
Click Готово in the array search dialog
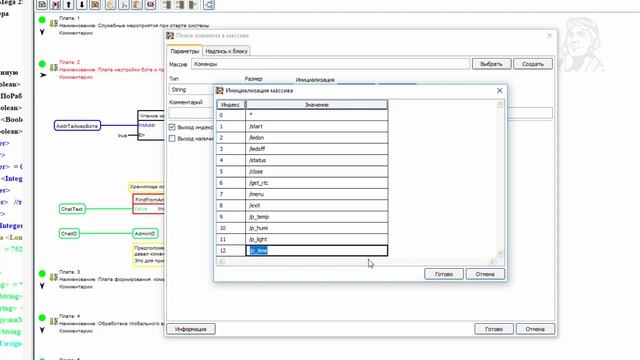coord(494,329)
